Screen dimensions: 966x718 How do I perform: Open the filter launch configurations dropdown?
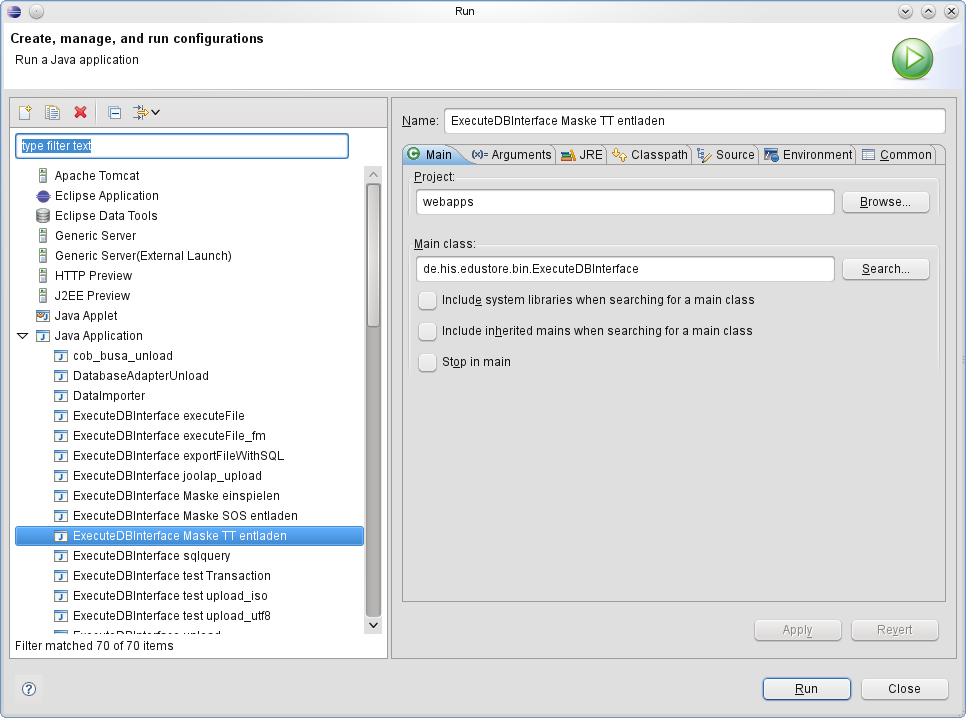[x=146, y=112]
